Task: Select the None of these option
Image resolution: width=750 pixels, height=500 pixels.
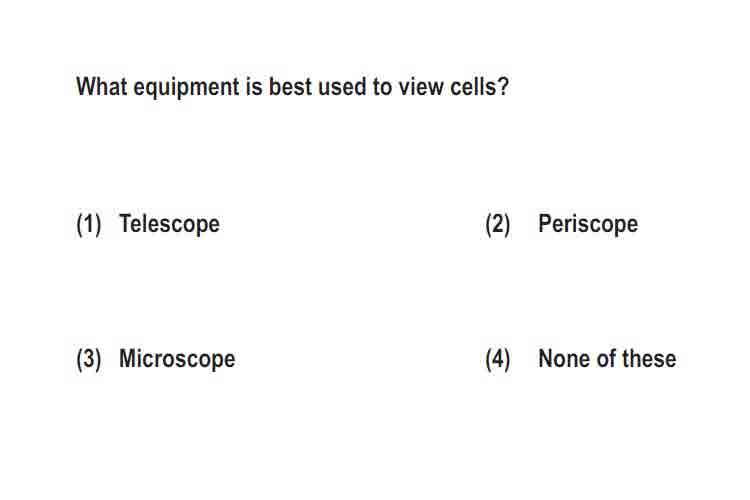Action: point(607,358)
